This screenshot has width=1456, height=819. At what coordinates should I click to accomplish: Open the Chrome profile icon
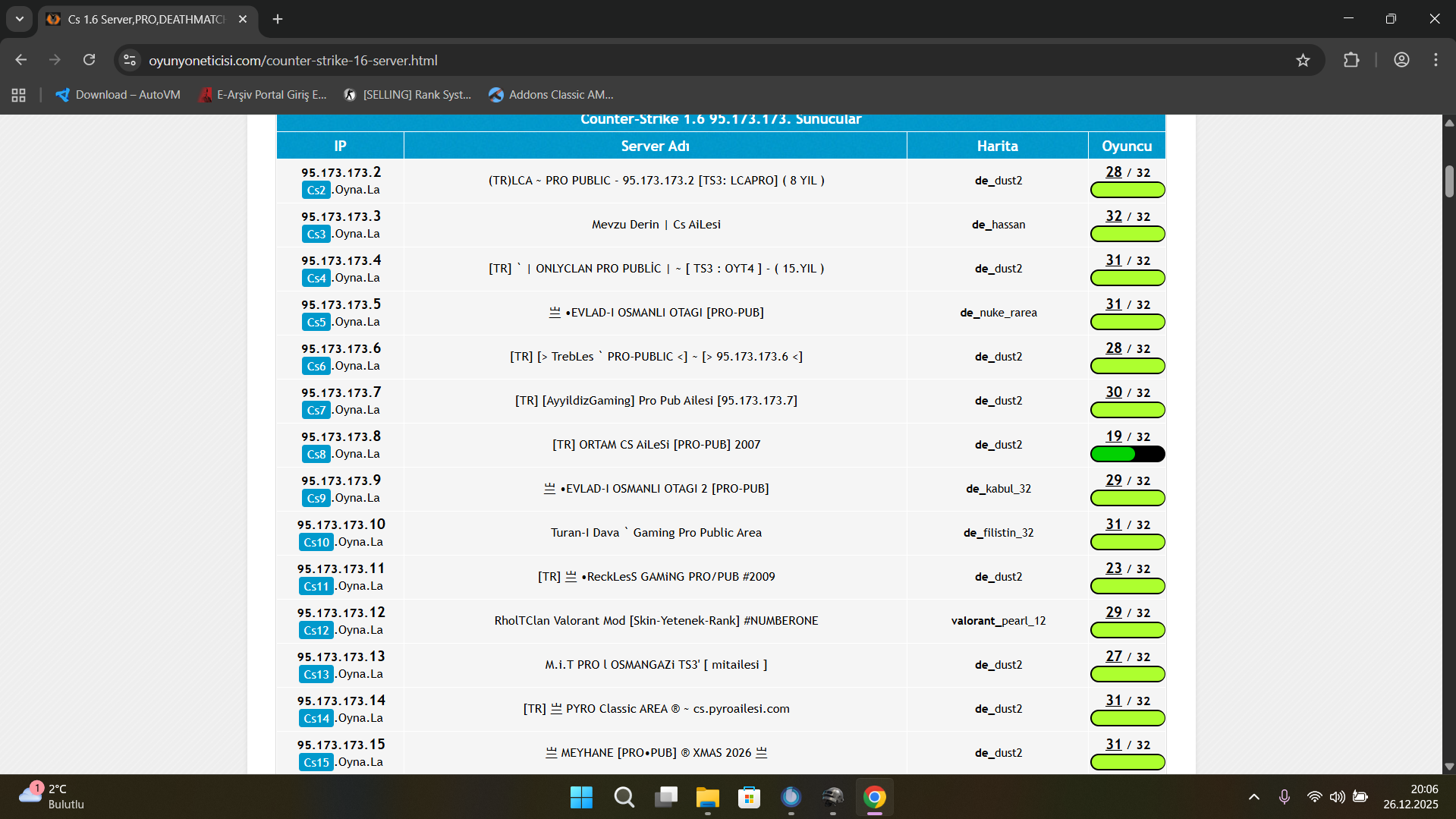1401,60
